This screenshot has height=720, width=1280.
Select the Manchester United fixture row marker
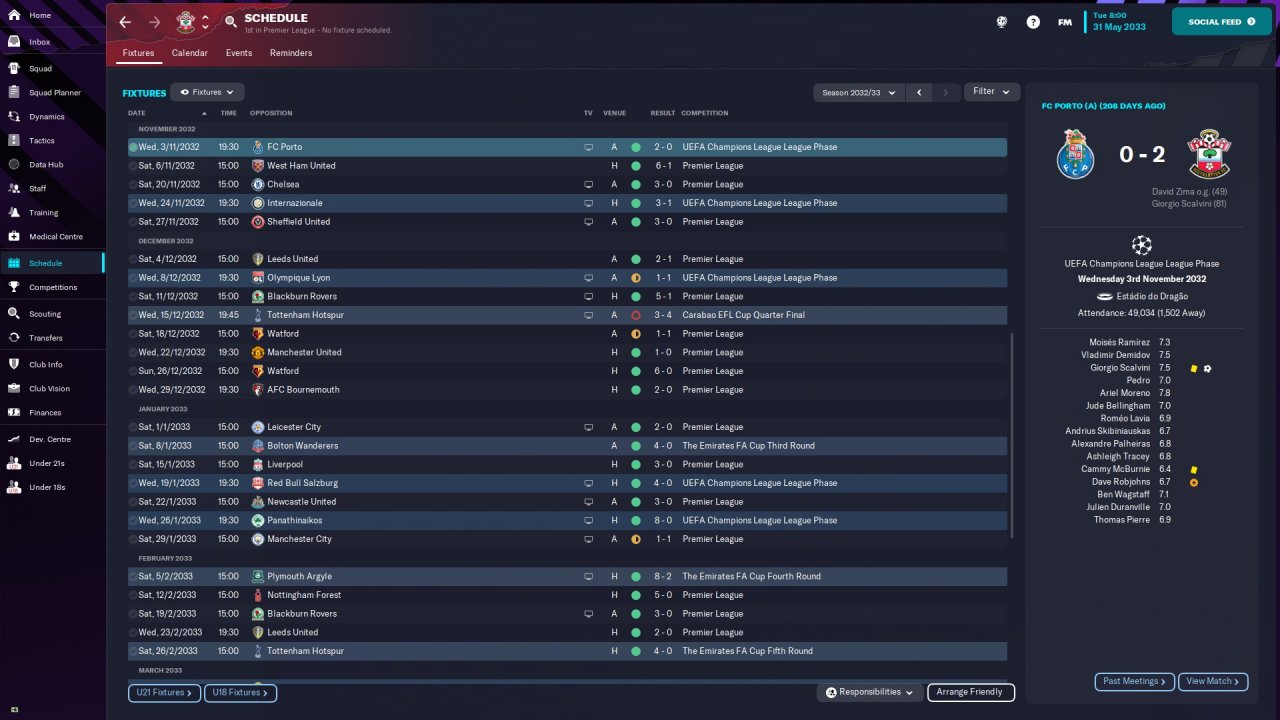click(x=133, y=353)
